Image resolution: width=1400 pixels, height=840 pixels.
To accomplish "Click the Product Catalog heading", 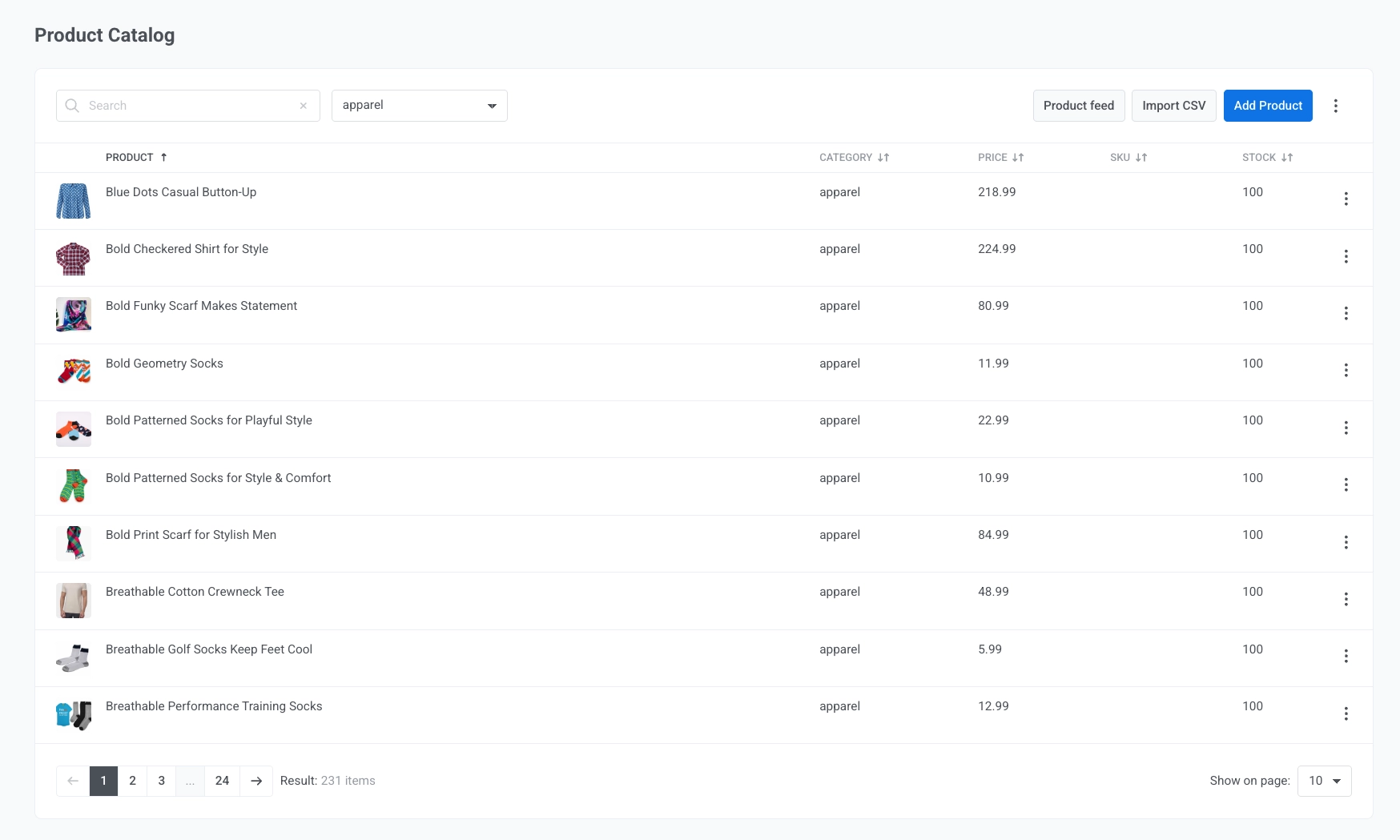I will pos(104,35).
